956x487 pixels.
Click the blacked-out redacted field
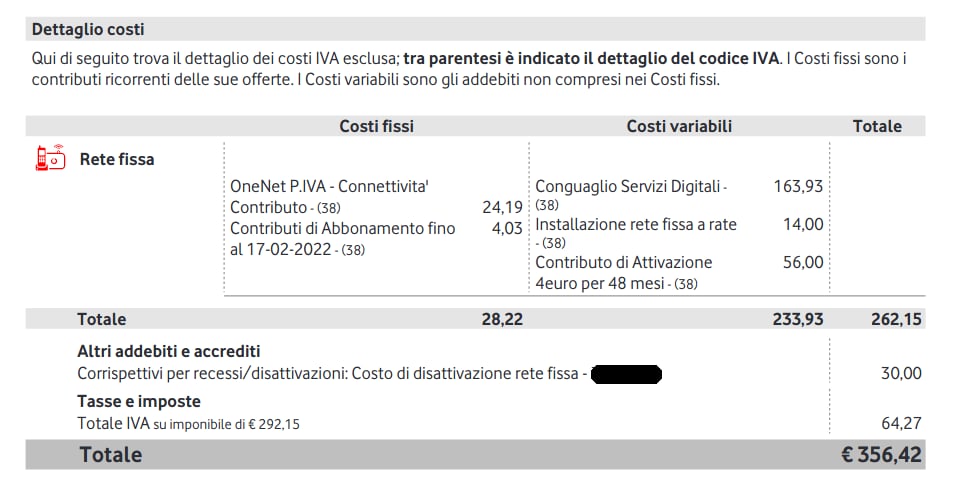pos(626,374)
